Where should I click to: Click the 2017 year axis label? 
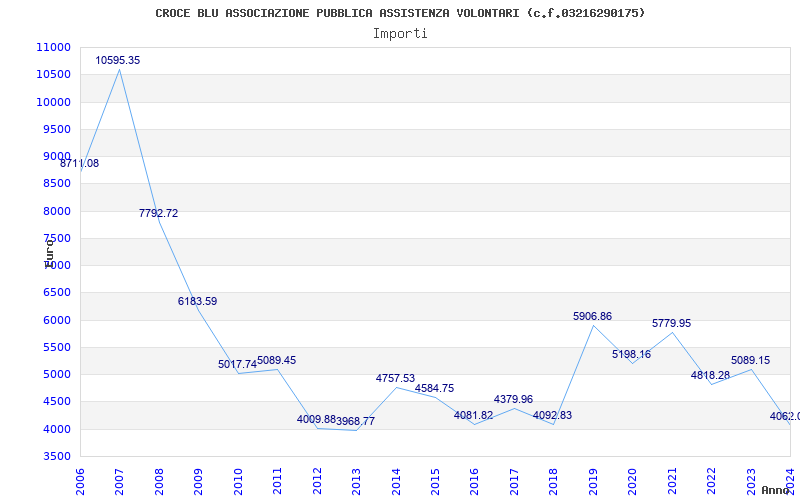[x=514, y=482]
